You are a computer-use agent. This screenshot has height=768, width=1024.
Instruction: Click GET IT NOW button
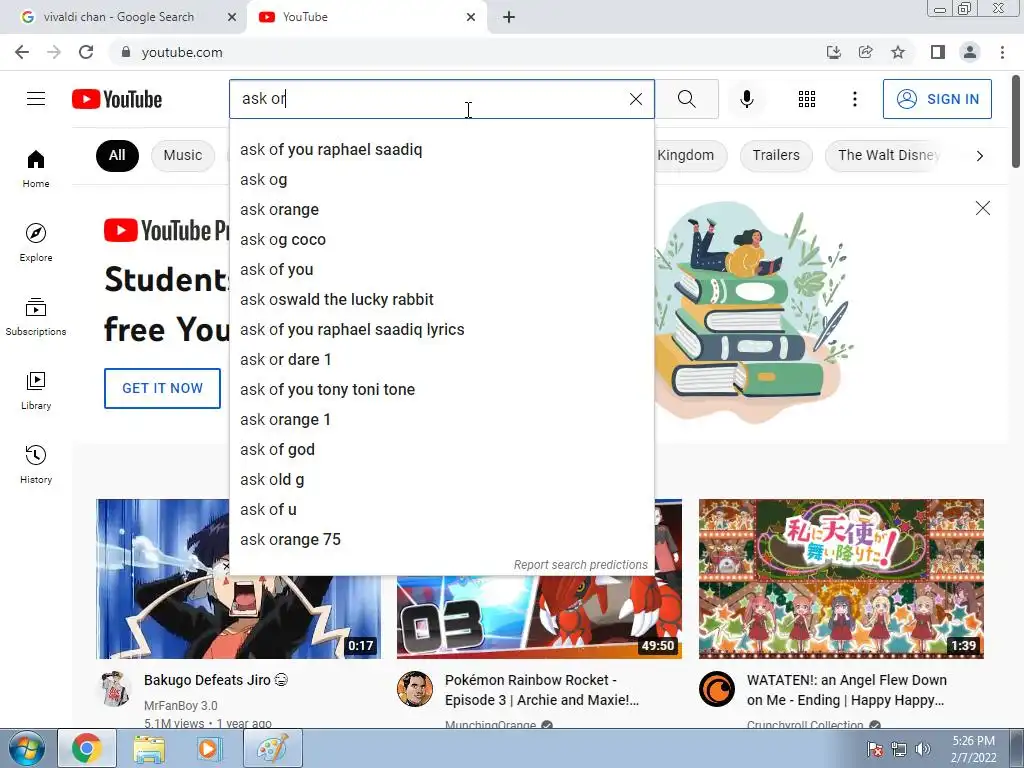[162, 388]
